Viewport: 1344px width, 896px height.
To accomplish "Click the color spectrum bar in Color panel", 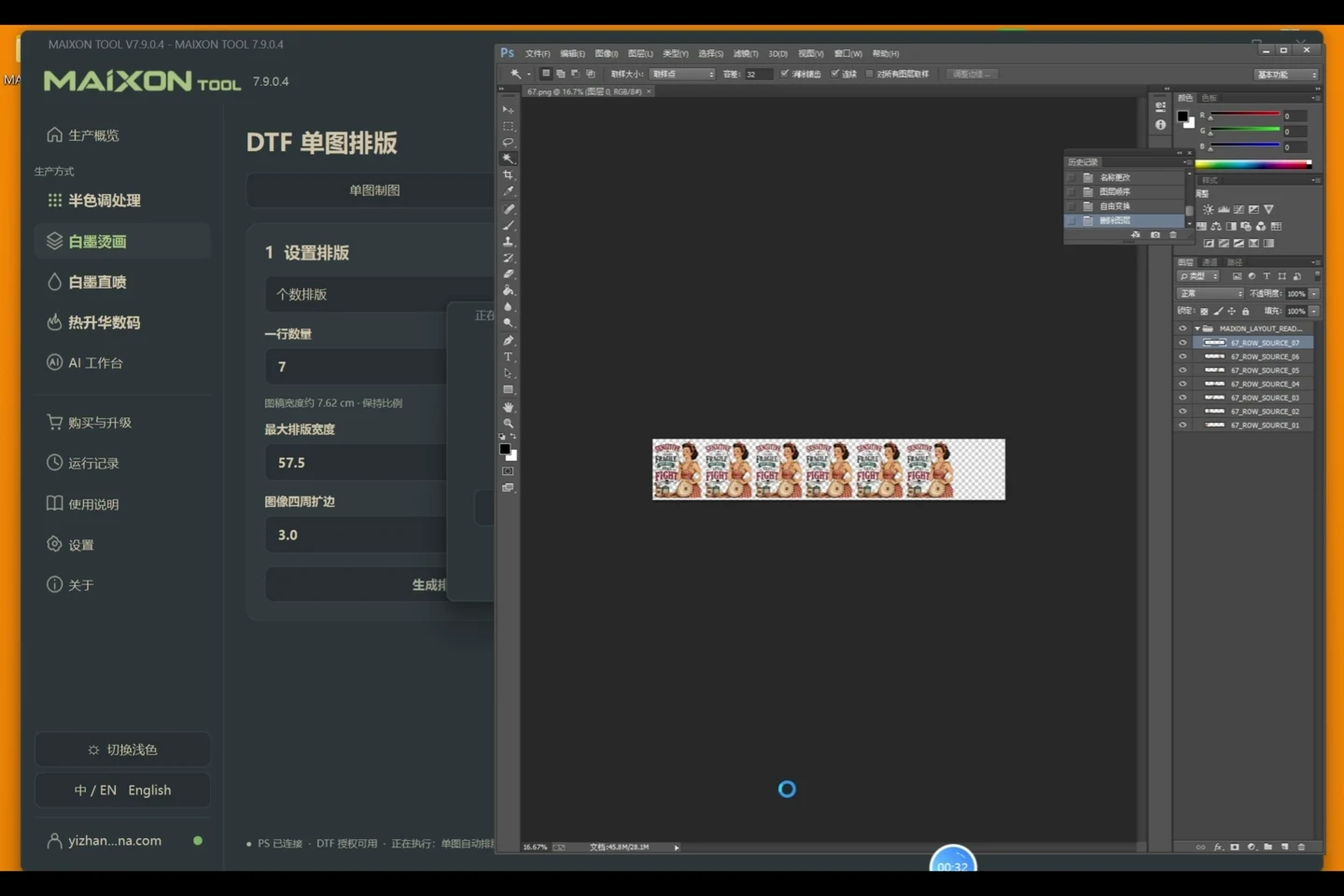I will pyautogui.click(x=1253, y=164).
